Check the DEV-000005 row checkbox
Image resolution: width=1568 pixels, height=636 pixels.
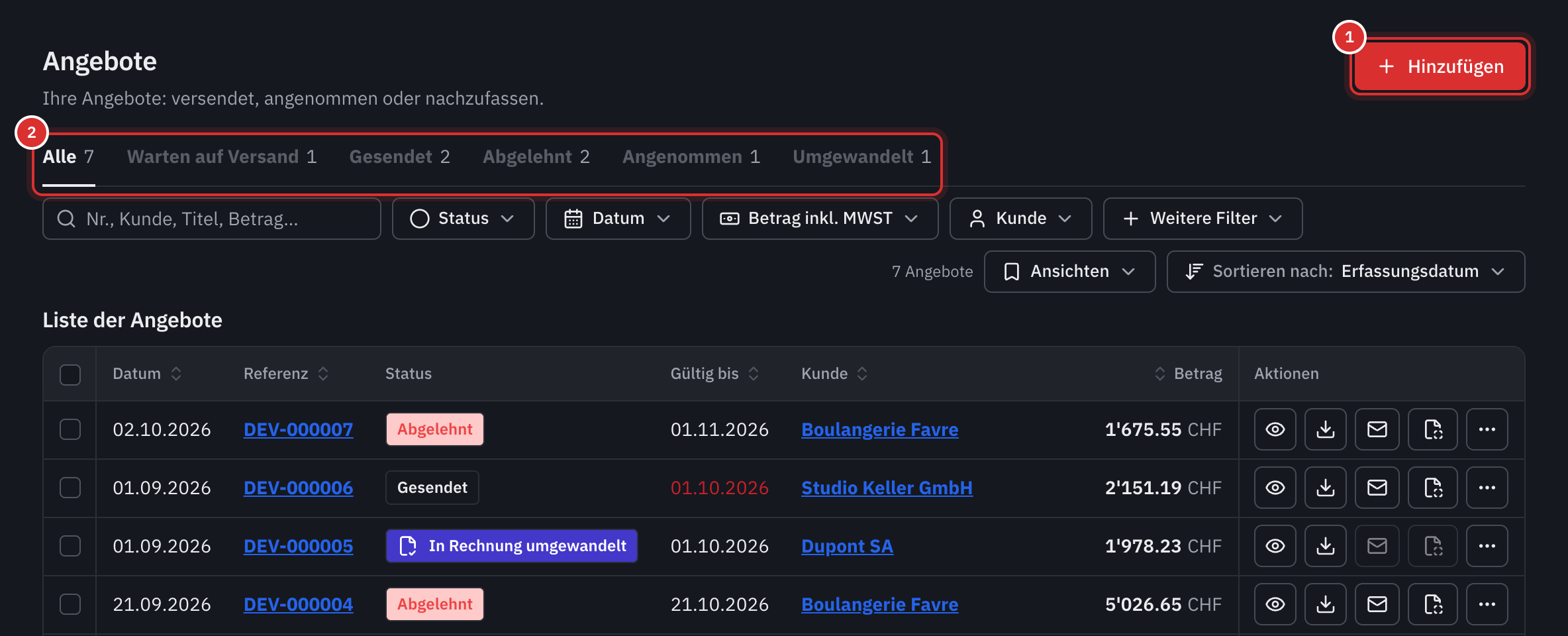[x=70, y=546]
